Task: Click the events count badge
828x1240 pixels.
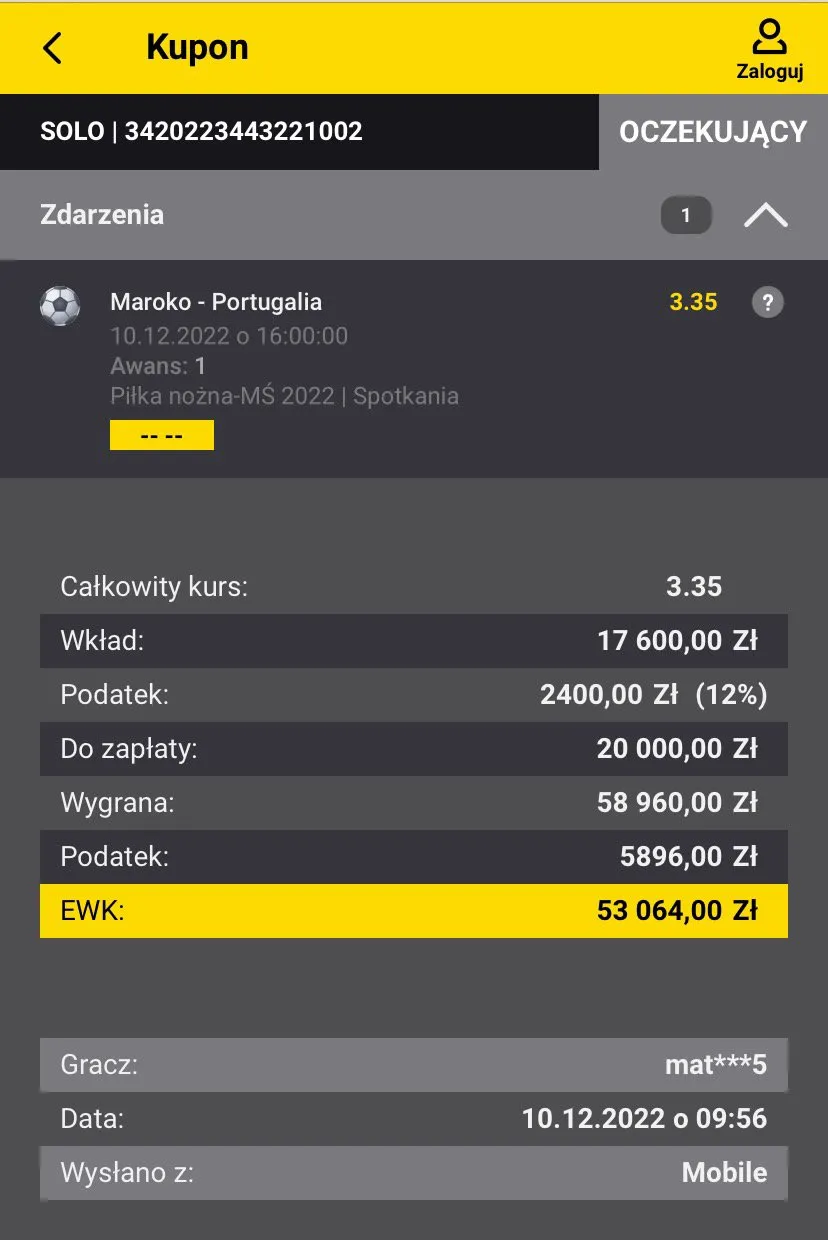Action: coord(685,215)
